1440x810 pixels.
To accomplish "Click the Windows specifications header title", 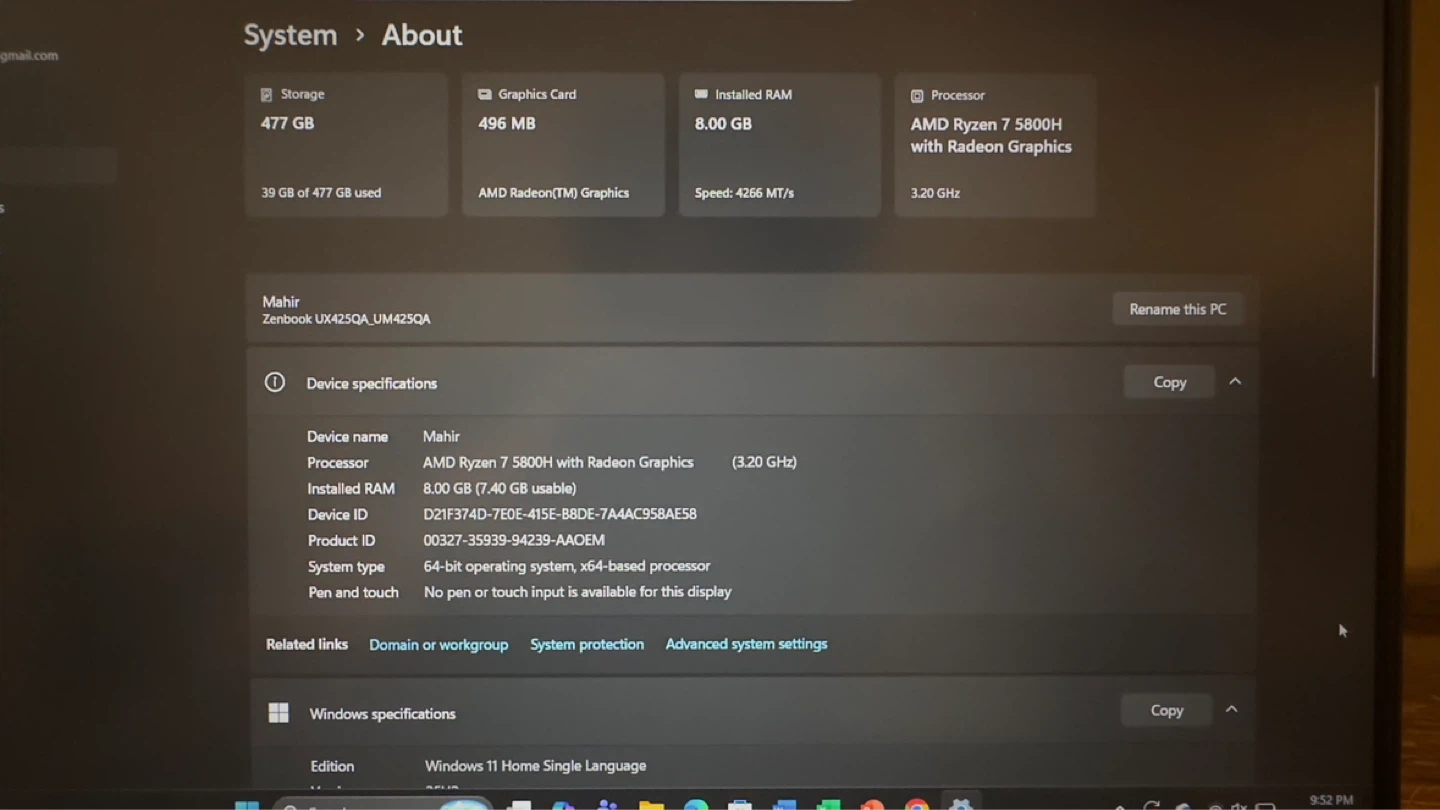I will tap(382, 713).
